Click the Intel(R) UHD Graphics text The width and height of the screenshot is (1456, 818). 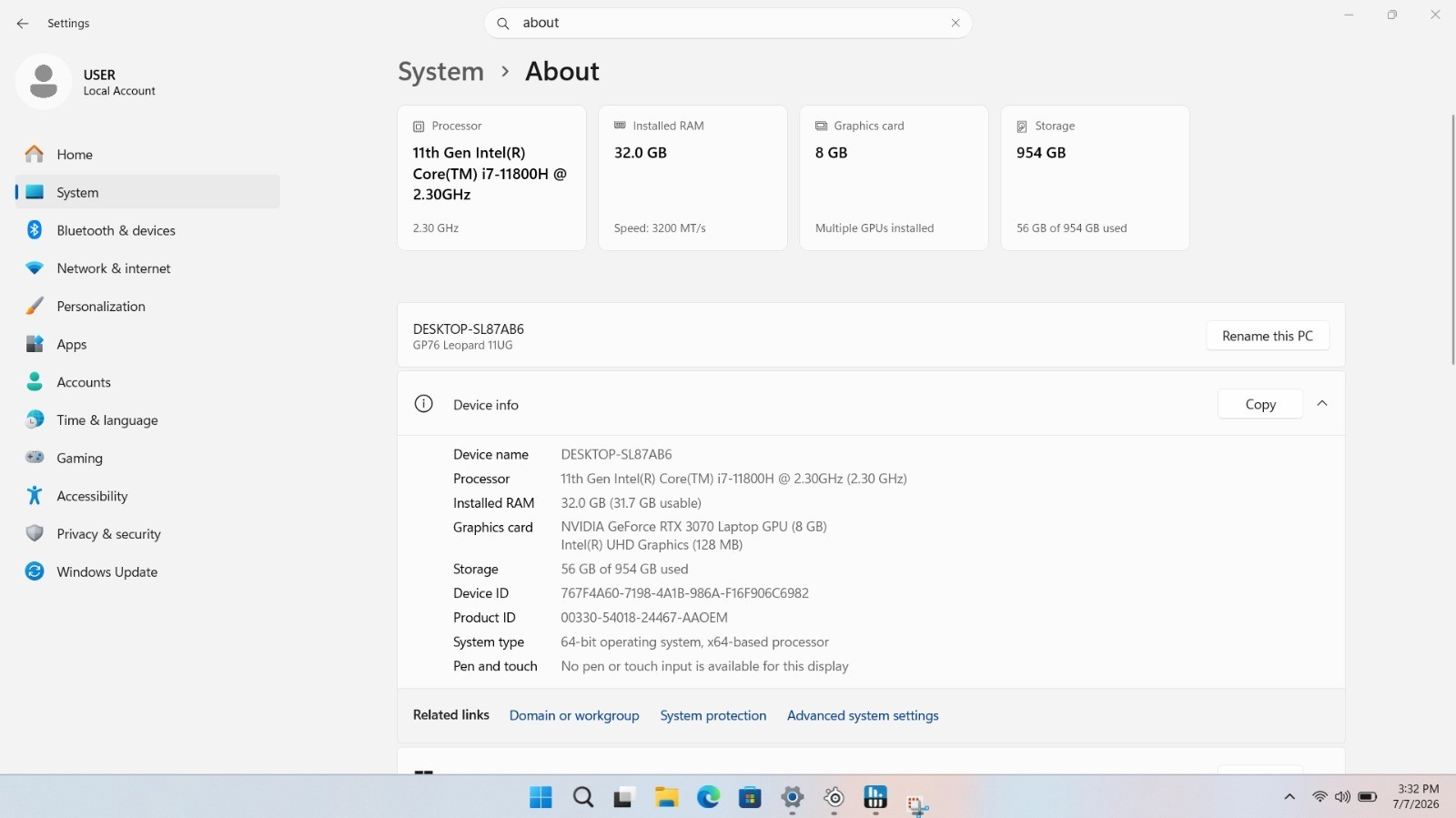tap(652, 545)
